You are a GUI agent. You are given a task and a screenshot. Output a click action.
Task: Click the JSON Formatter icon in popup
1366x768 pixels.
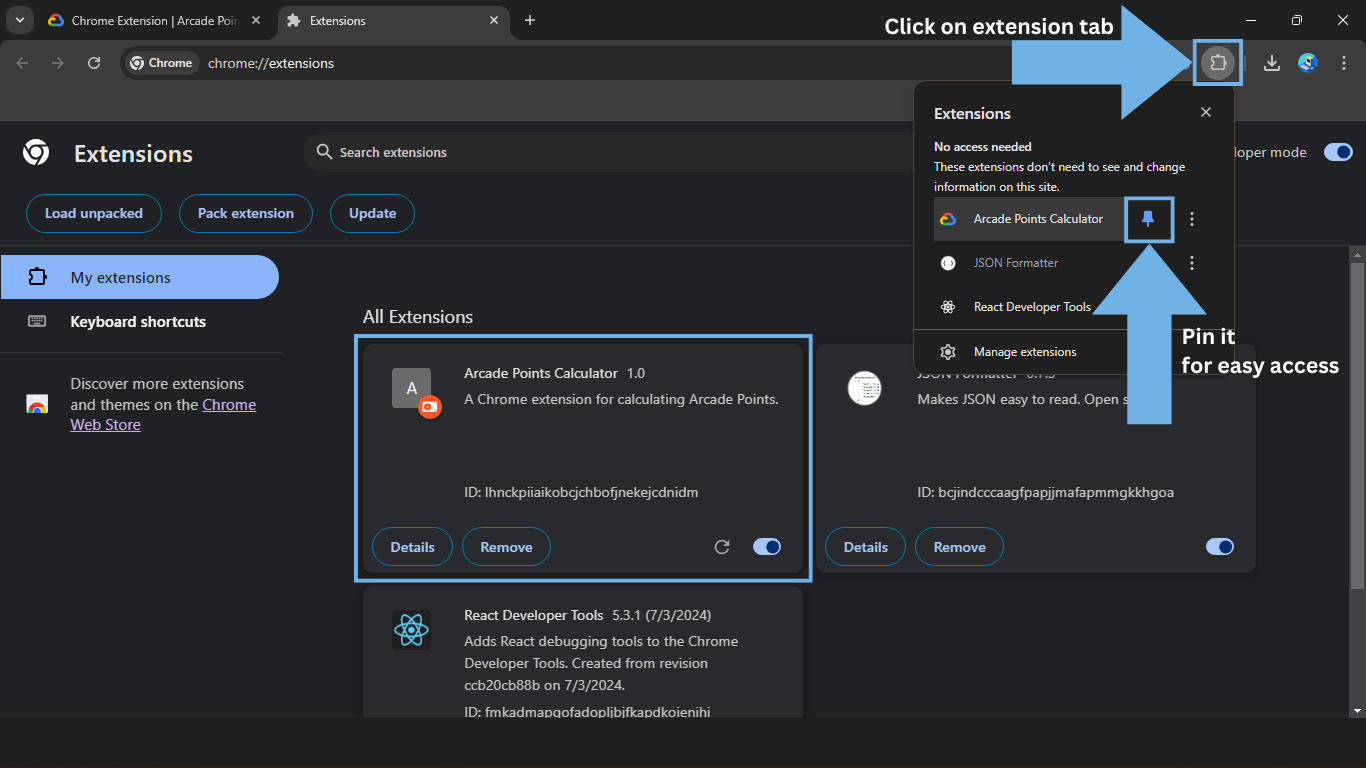948,263
